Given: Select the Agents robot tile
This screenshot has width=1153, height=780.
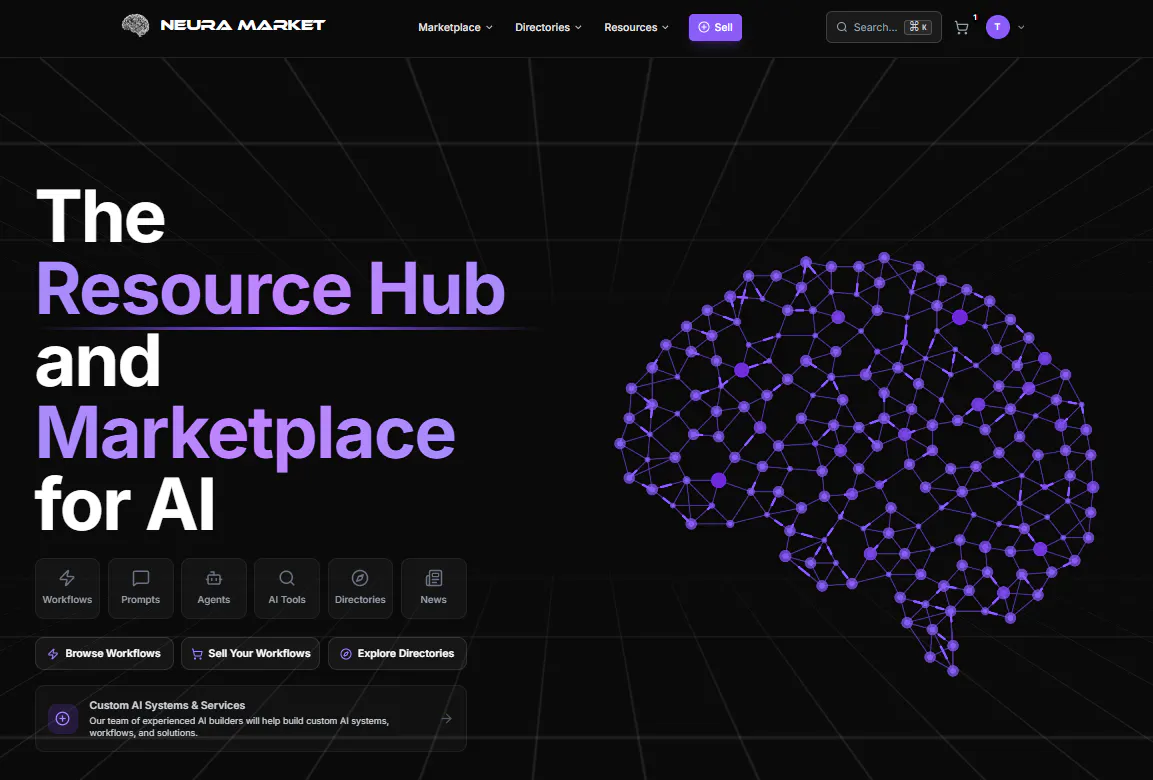Looking at the screenshot, I should click(x=213, y=588).
